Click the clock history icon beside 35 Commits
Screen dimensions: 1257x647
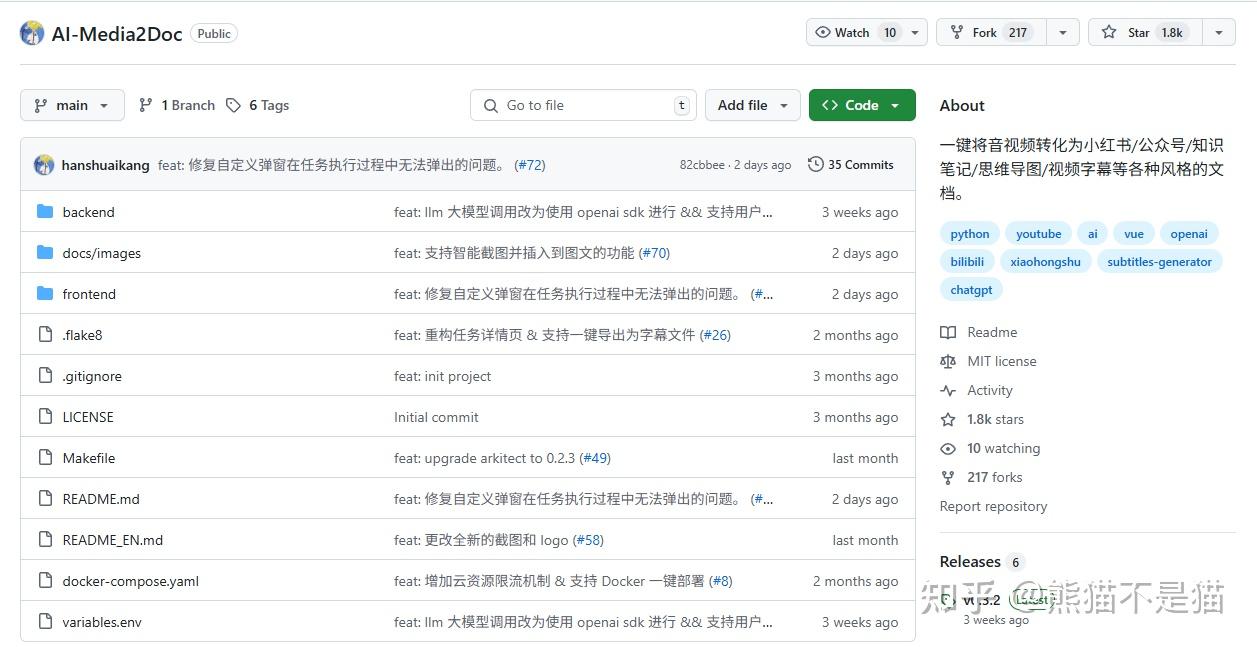pyautogui.click(x=816, y=164)
